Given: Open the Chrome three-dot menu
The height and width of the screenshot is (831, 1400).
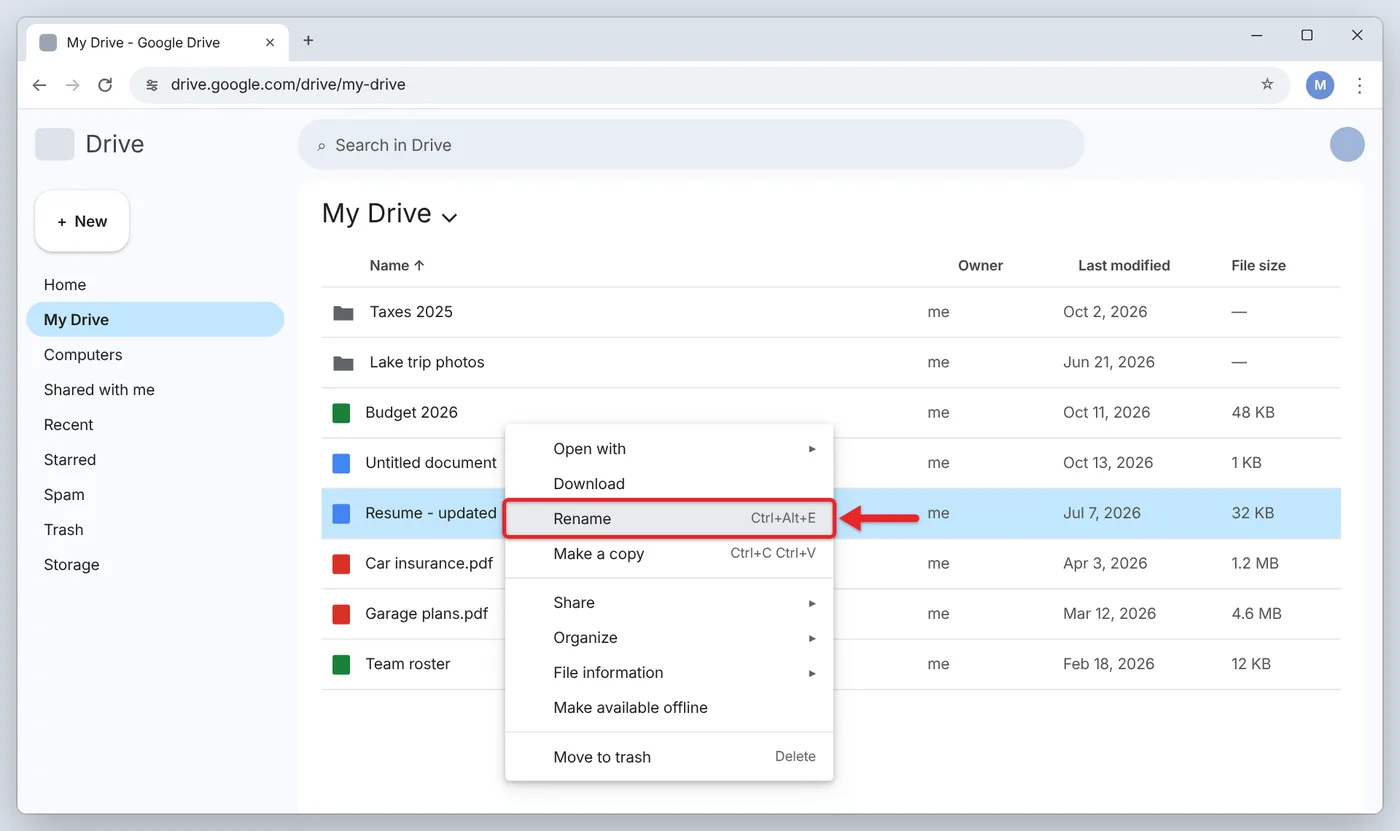Looking at the screenshot, I should 1359,85.
